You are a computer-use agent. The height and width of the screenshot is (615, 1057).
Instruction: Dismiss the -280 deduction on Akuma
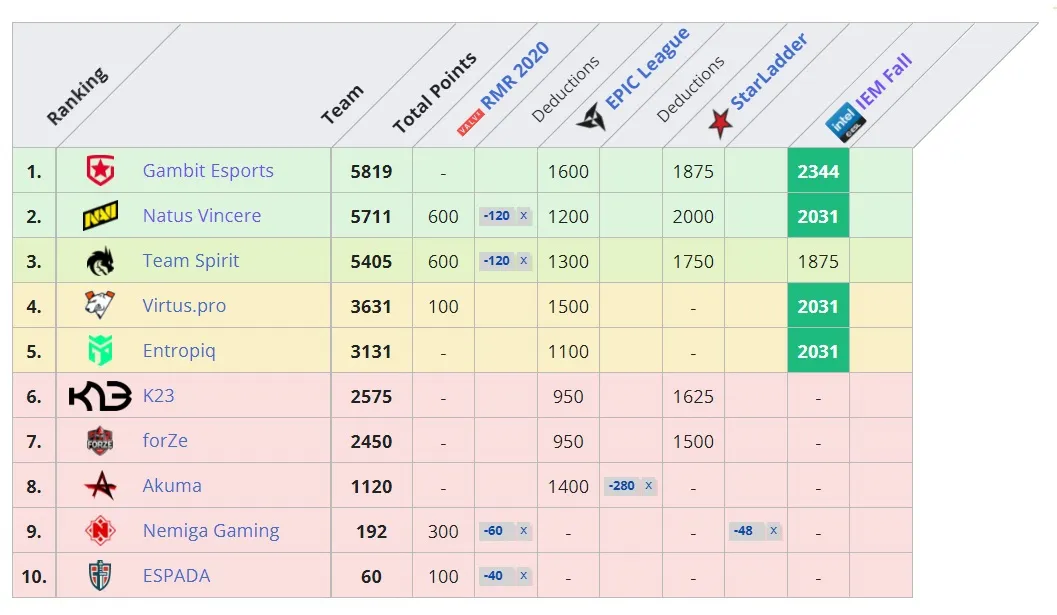click(x=648, y=486)
